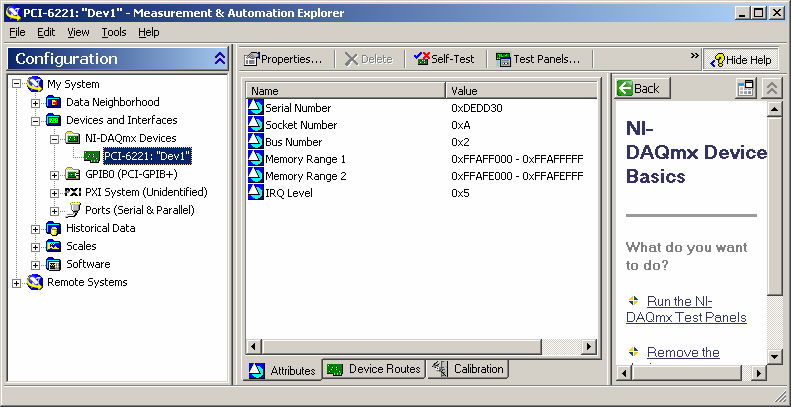791x407 pixels.
Task: Click value 0xFFAFF000 - 0xFFAFFFFF
Action: [x=517, y=159]
